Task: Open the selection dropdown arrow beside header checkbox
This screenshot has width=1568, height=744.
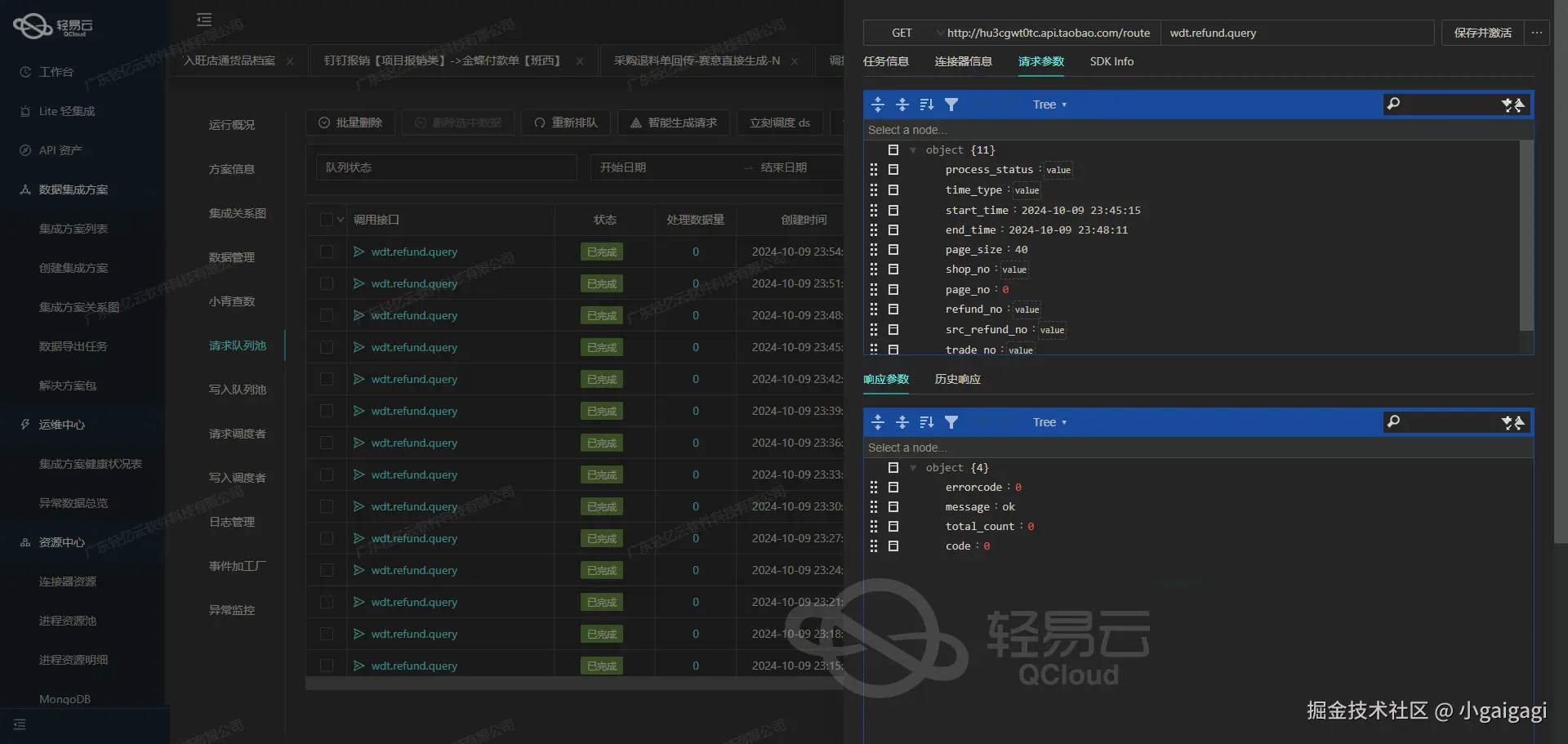Action: pyautogui.click(x=341, y=220)
